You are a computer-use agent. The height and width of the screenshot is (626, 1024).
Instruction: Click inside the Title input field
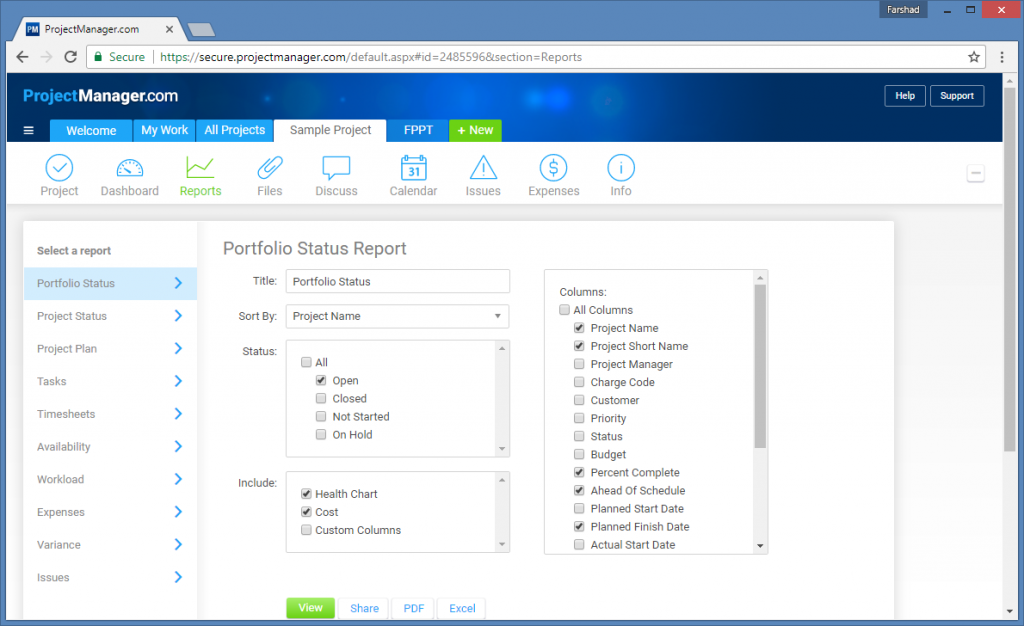pos(397,281)
